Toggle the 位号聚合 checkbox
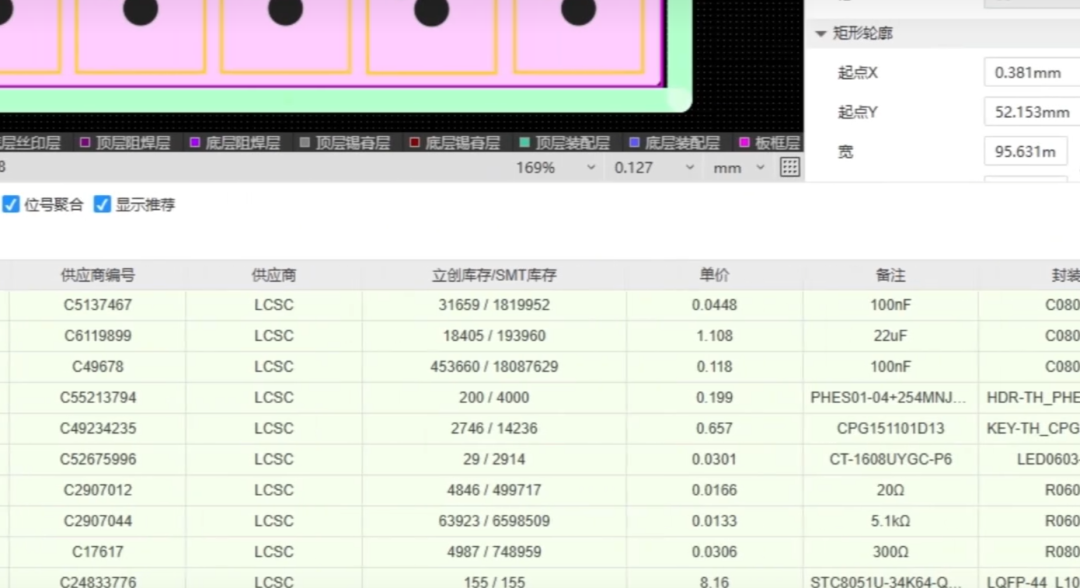Screen dimensions: 1080x588 tap(10, 204)
